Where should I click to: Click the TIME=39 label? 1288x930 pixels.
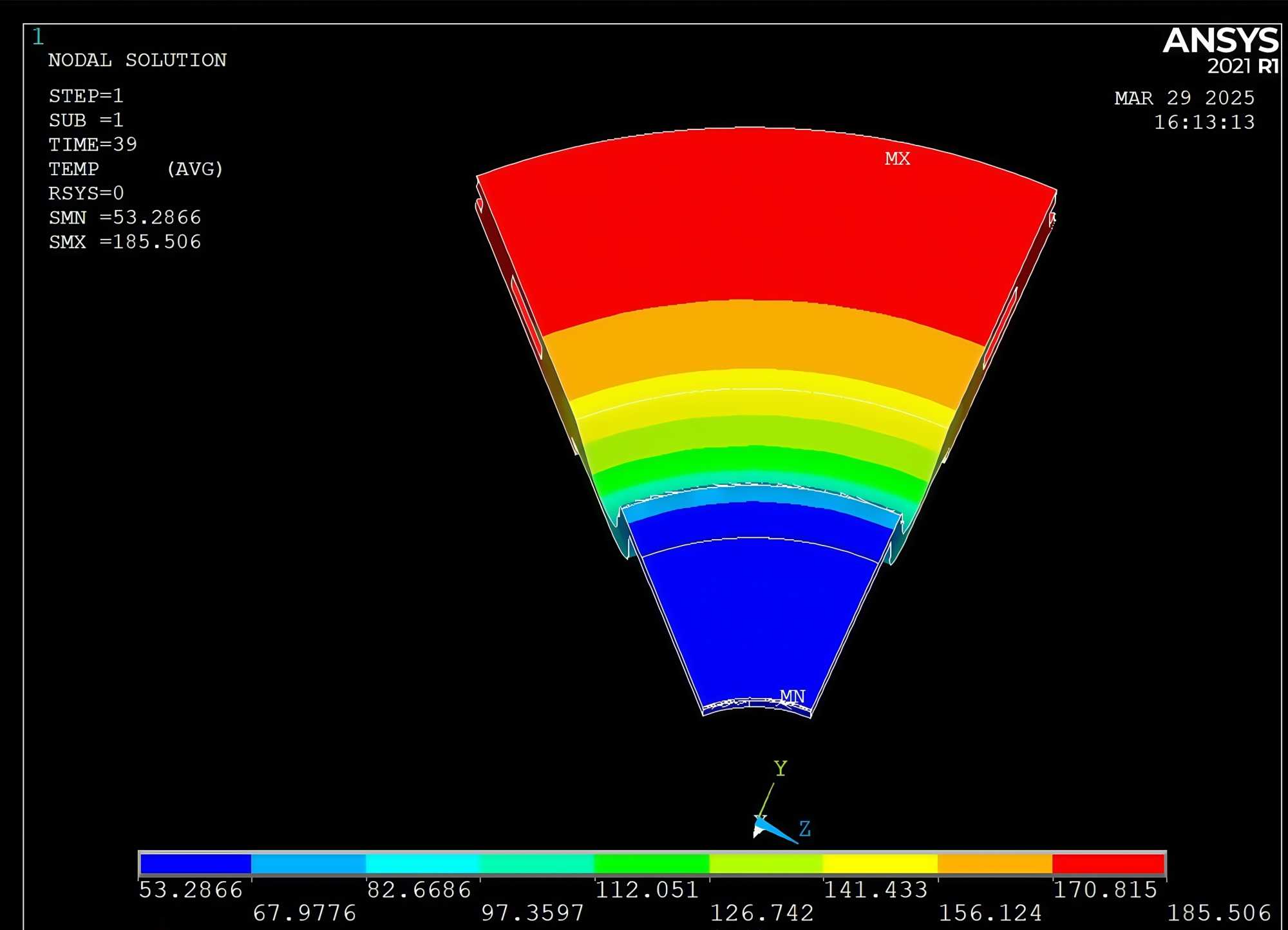tap(93, 144)
